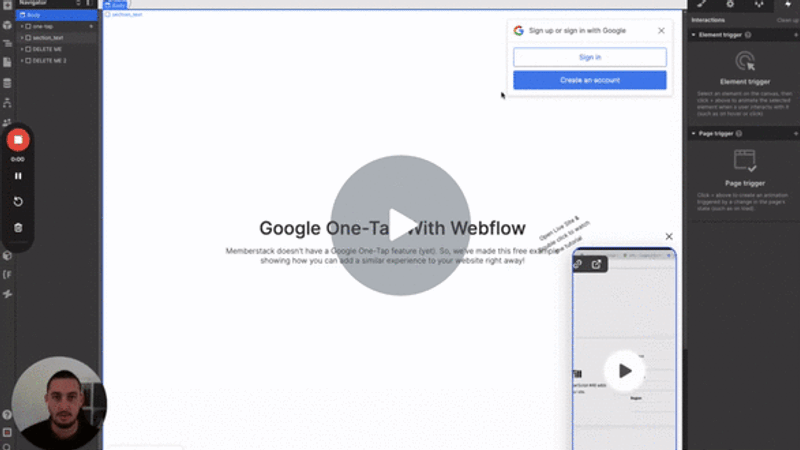Close the tutorial preview with the X
Screen dimensions: 800x450
[x=669, y=236]
